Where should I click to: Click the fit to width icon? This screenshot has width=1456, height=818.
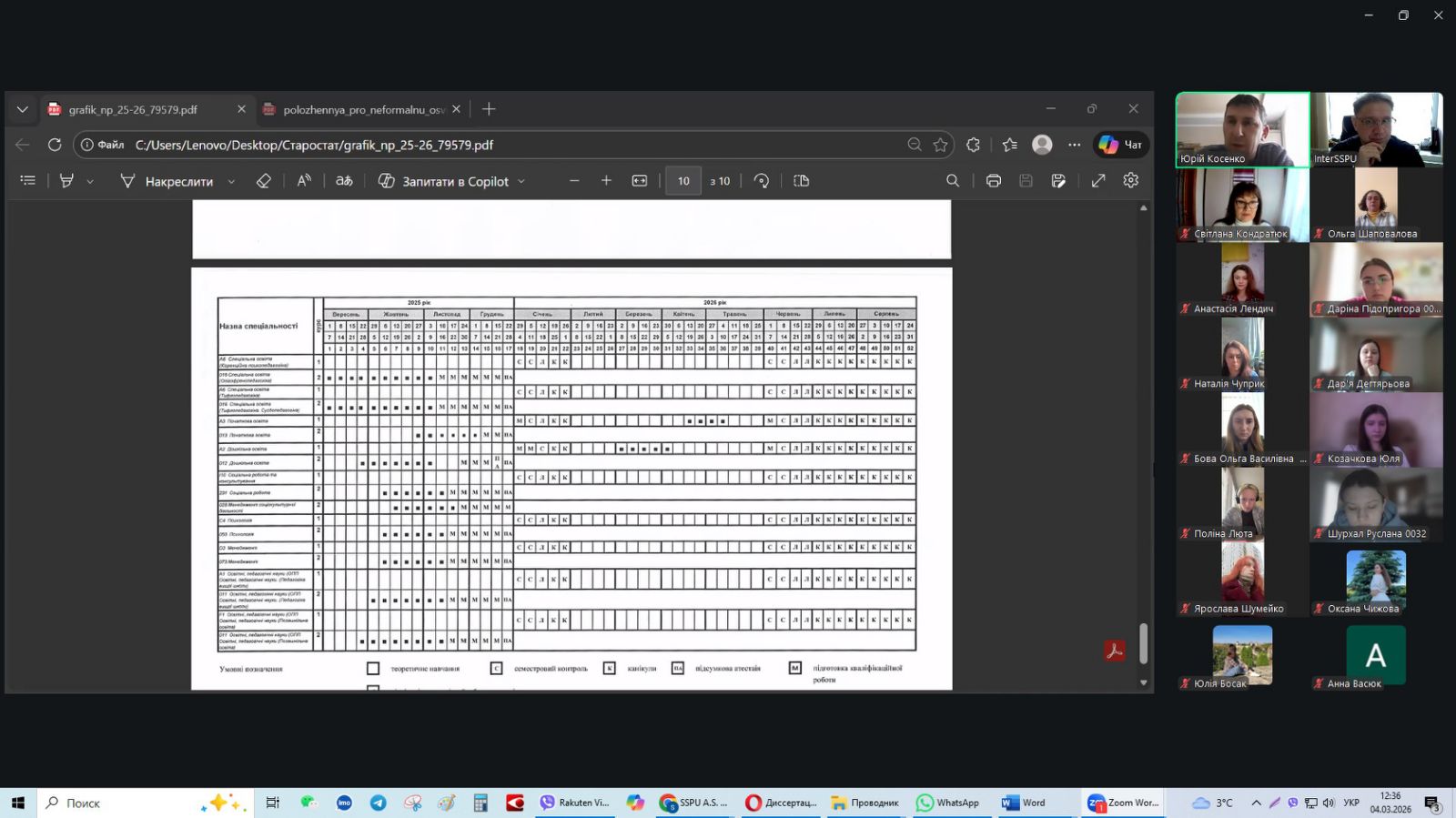pos(640,181)
